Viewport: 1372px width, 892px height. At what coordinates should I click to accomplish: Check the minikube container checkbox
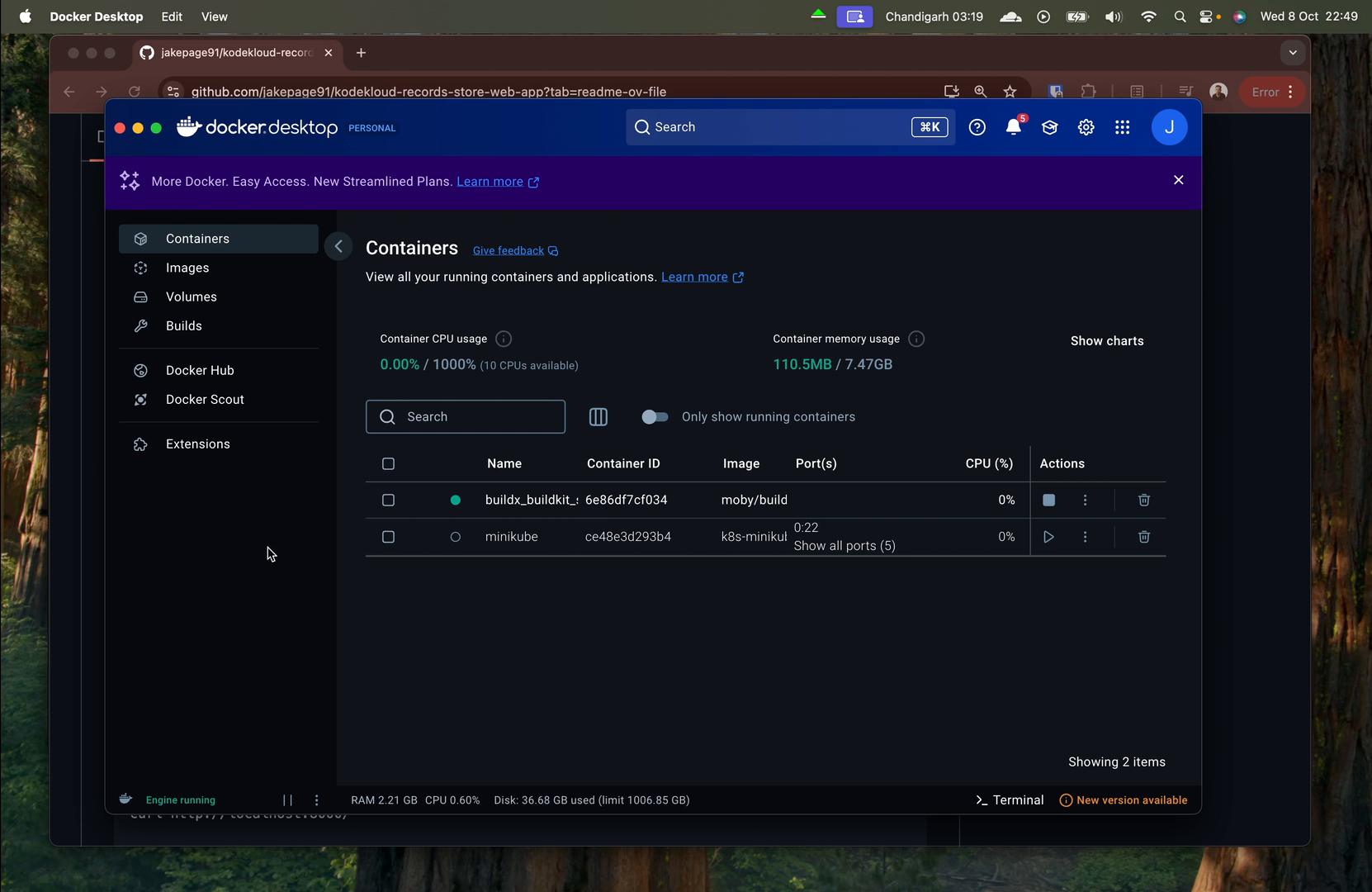tap(388, 537)
